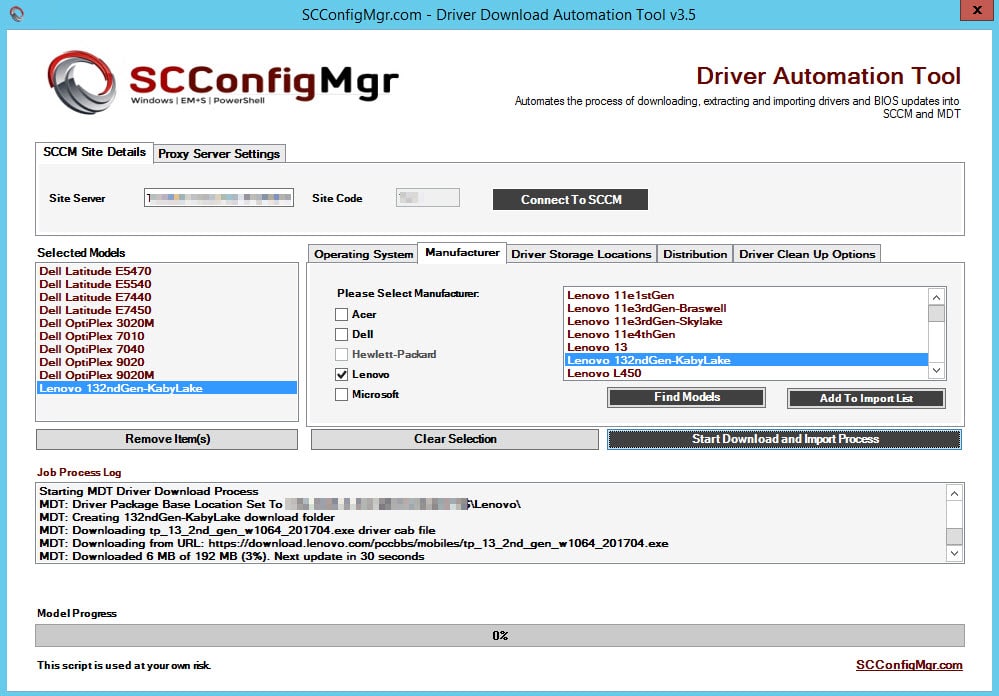Tick the Microsoft manufacturer checkbox
The width and height of the screenshot is (999, 696).
341,395
